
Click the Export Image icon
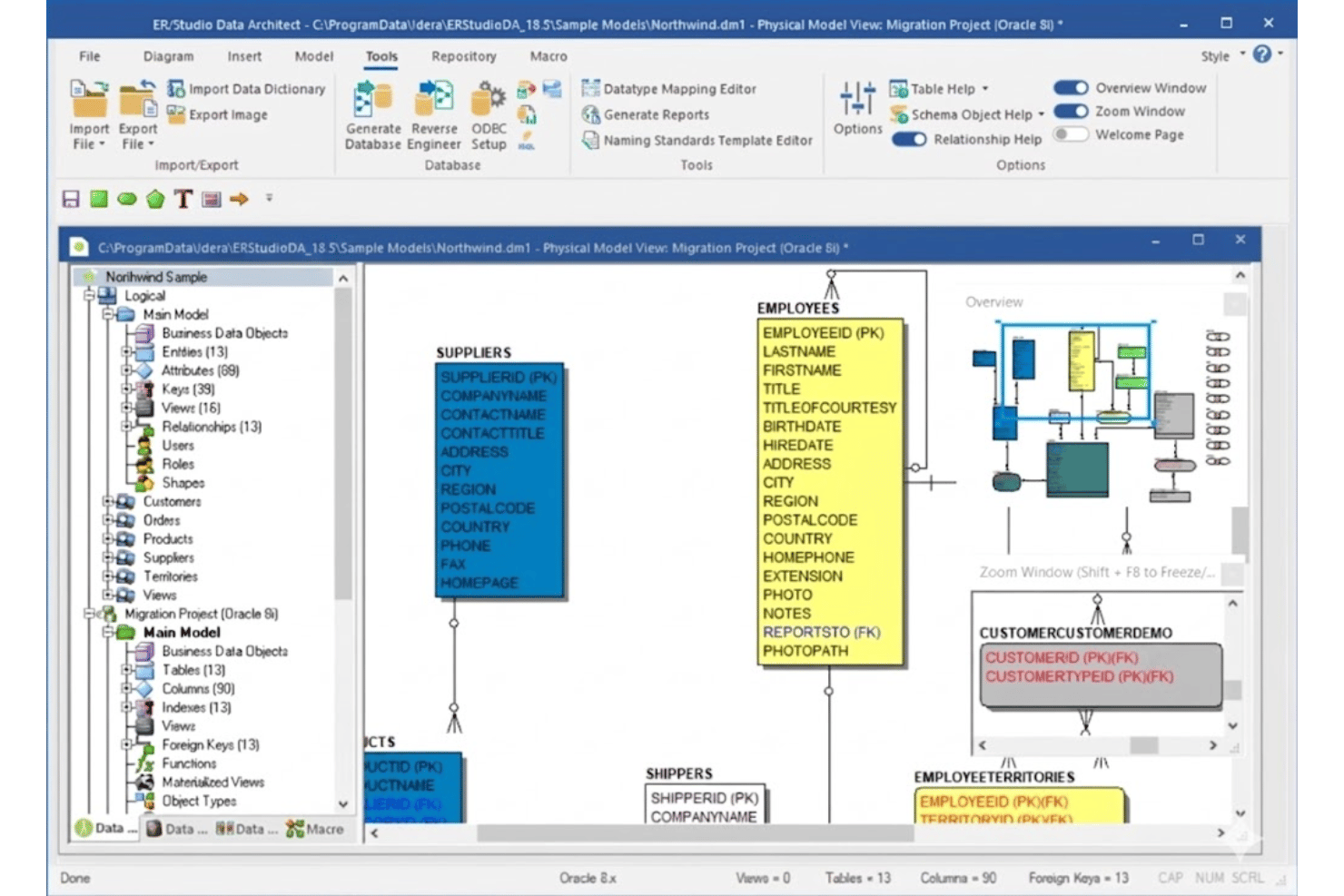tap(176, 114)
